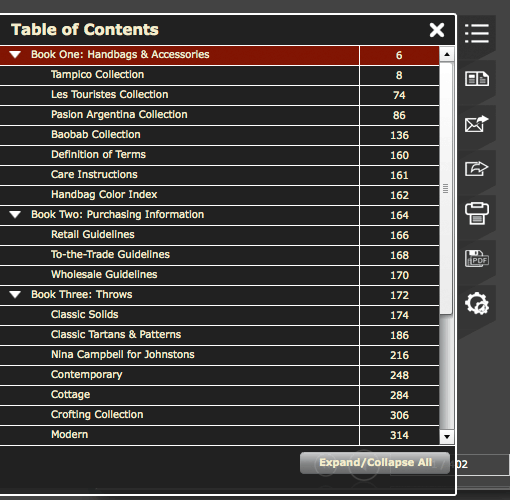Click the scrollbar up arrow
The height and width of the screenshot is (500, 510).
tap(447, 54)
